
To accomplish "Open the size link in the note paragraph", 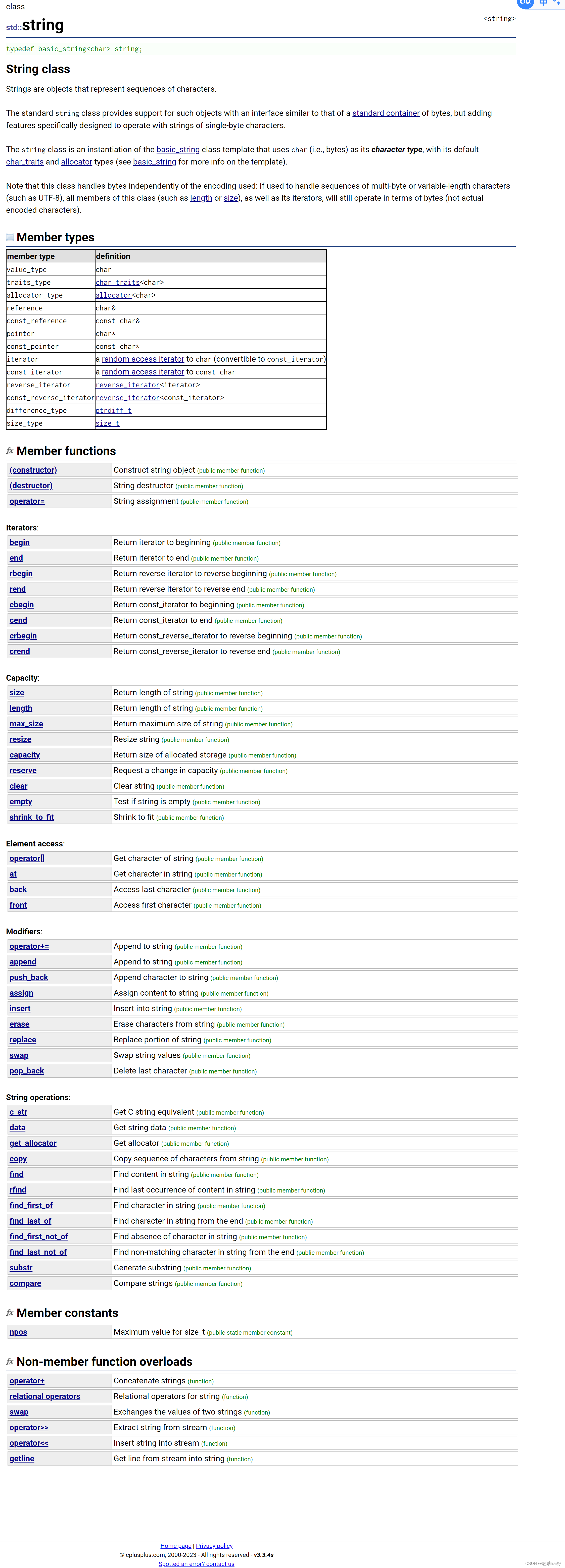I will 231,198.
